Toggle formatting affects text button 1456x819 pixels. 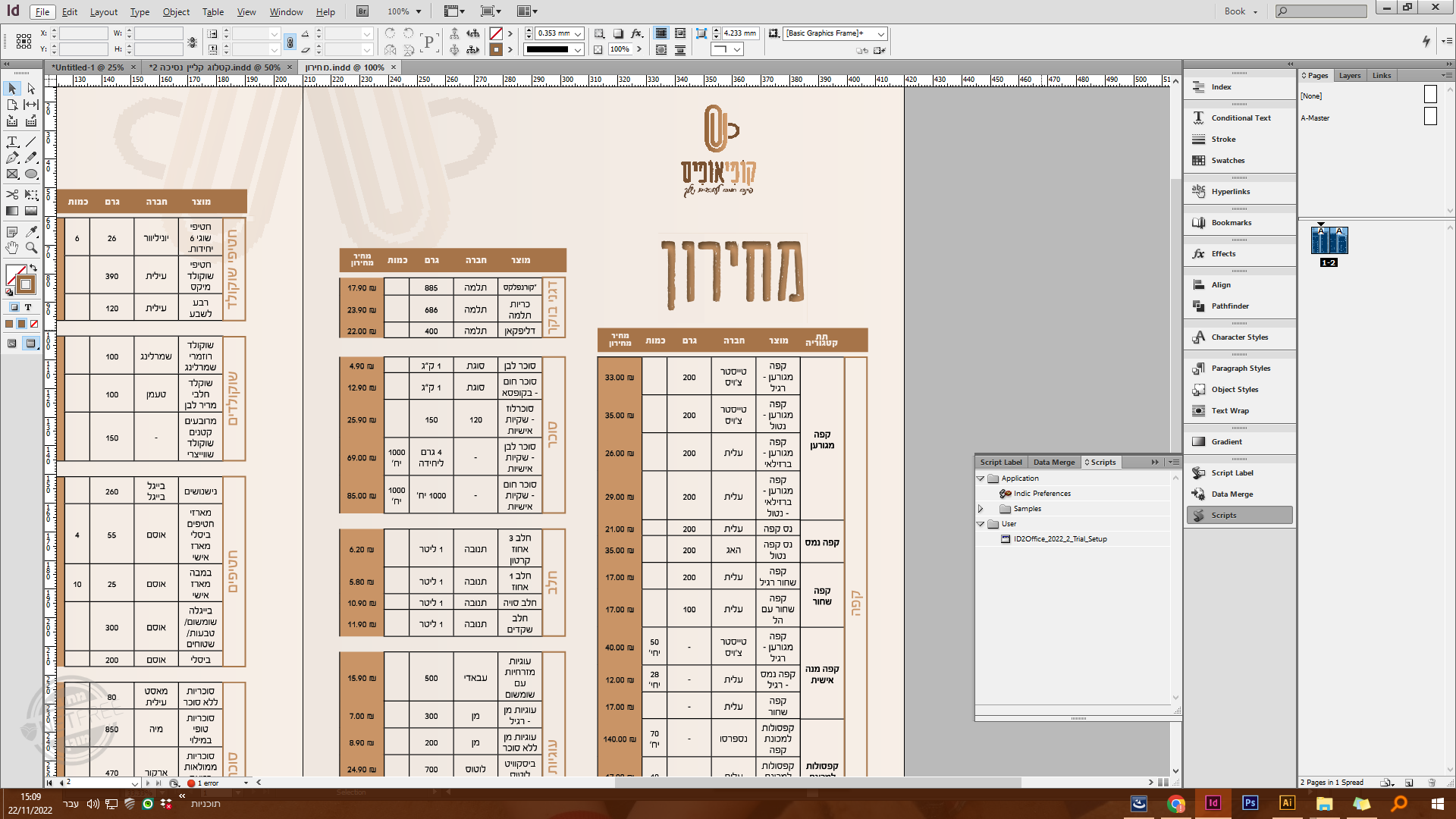(28, 307)
